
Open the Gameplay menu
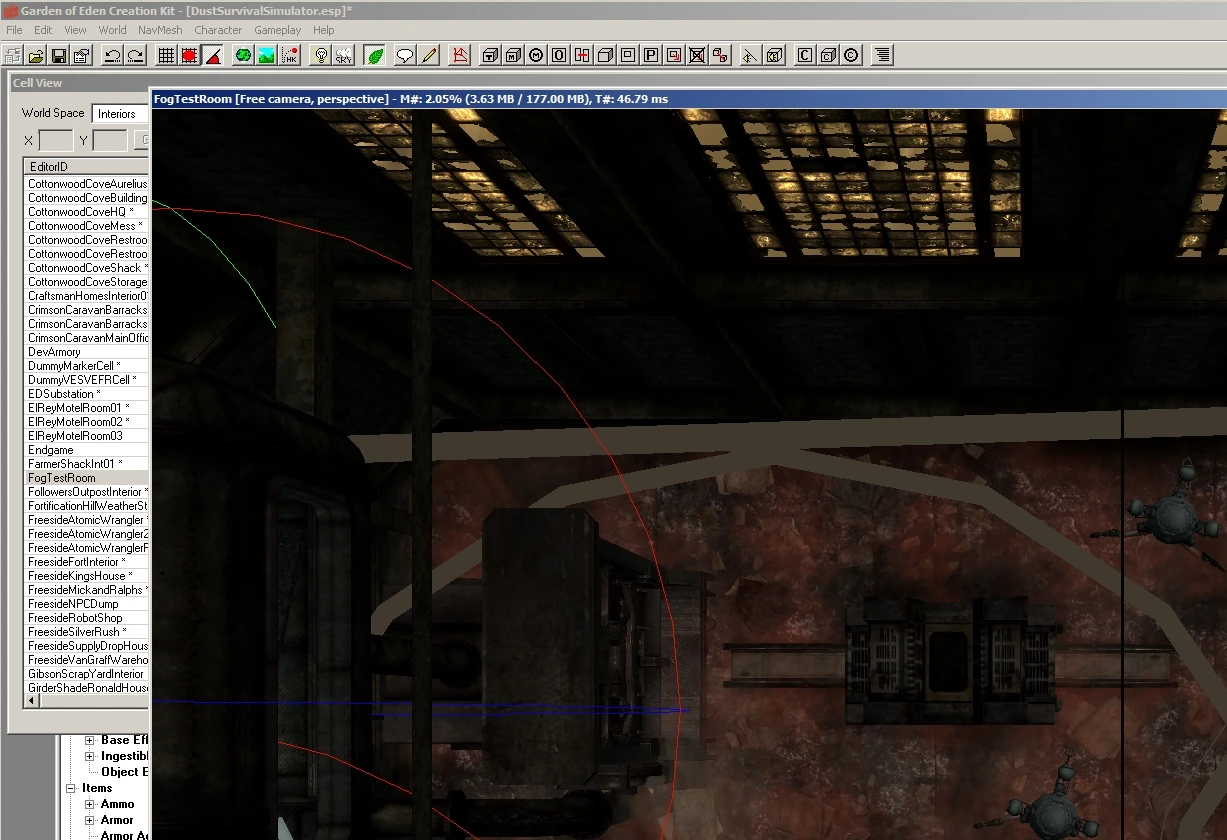pos(278,30)
